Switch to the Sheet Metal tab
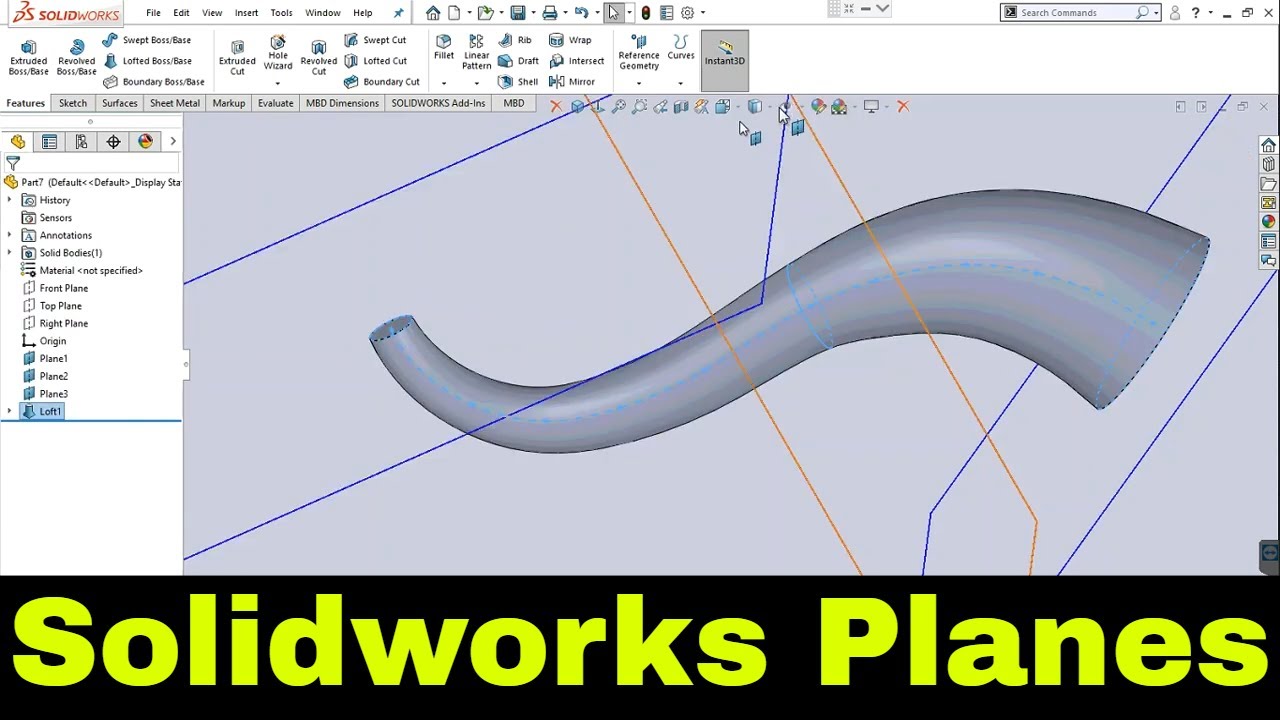This screenshot has width=1280, height=720. tap(175, 103)
